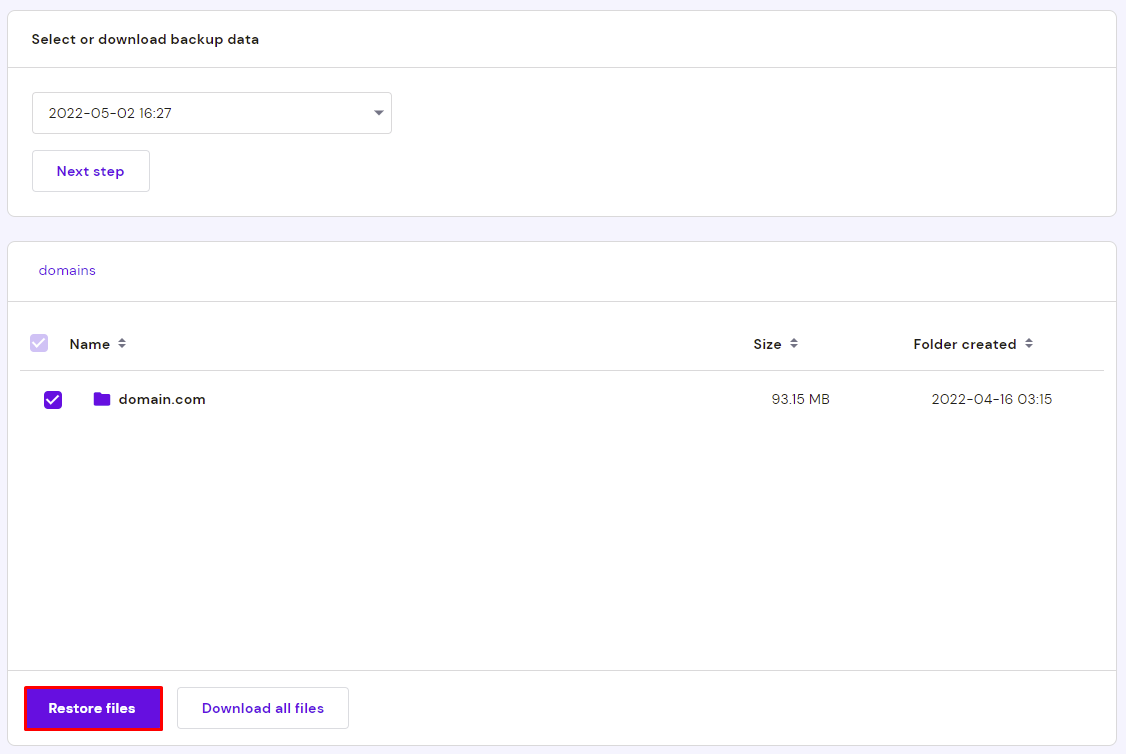
Task: Click the descending sort arrow on Name column
Action: [x=121, y=346]
